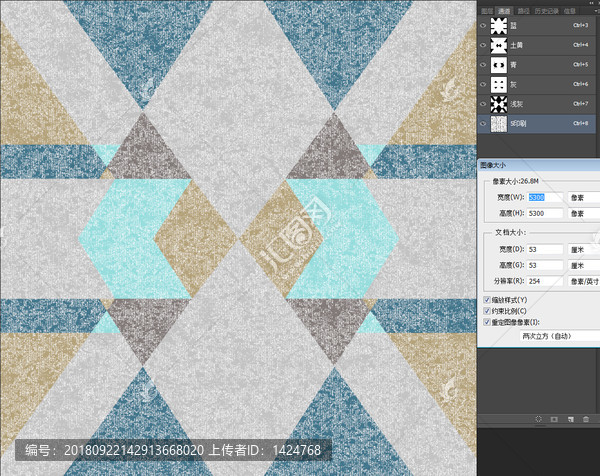This screenshot has height=476, width=600.
Task: Click the 图像大小 dialog title bar
Action: click(539, 165)
